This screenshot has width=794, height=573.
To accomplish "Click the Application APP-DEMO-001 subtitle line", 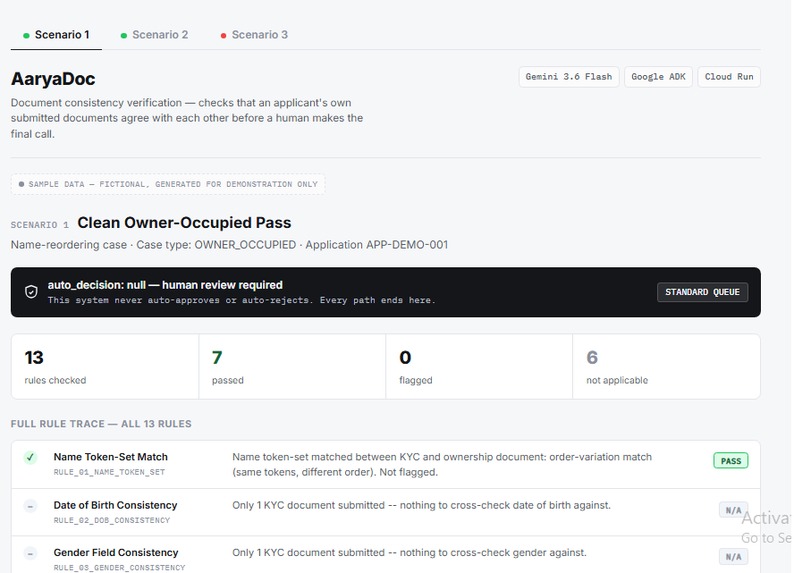I will [229, 245].
